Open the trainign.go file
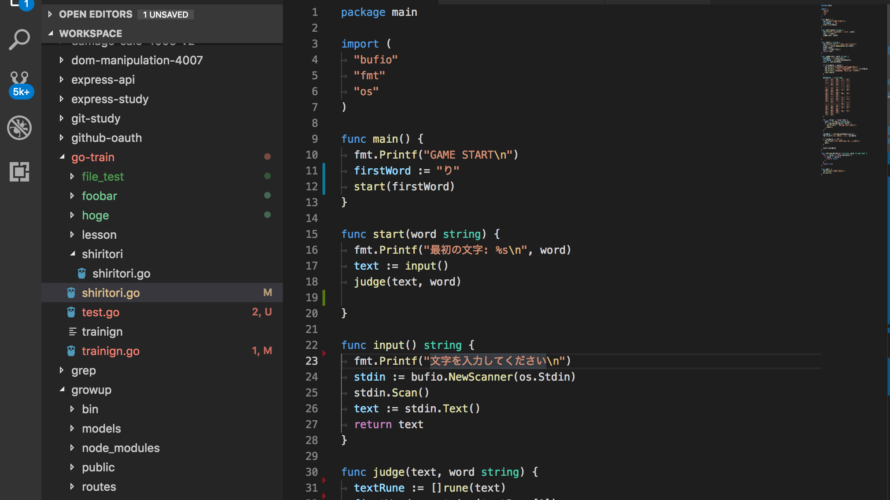 tap(111, 351)
